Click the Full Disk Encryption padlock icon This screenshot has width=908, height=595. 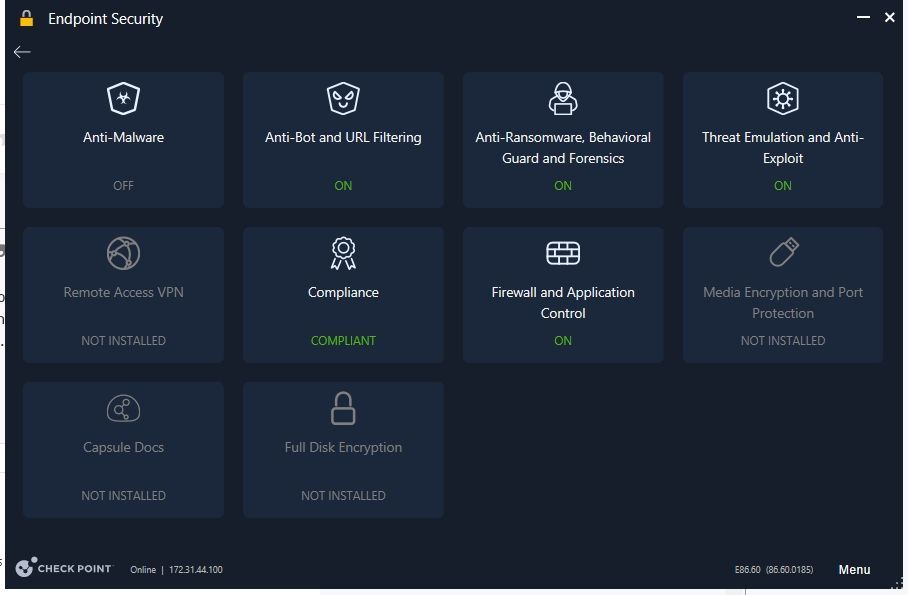click(x=343, y=408)
